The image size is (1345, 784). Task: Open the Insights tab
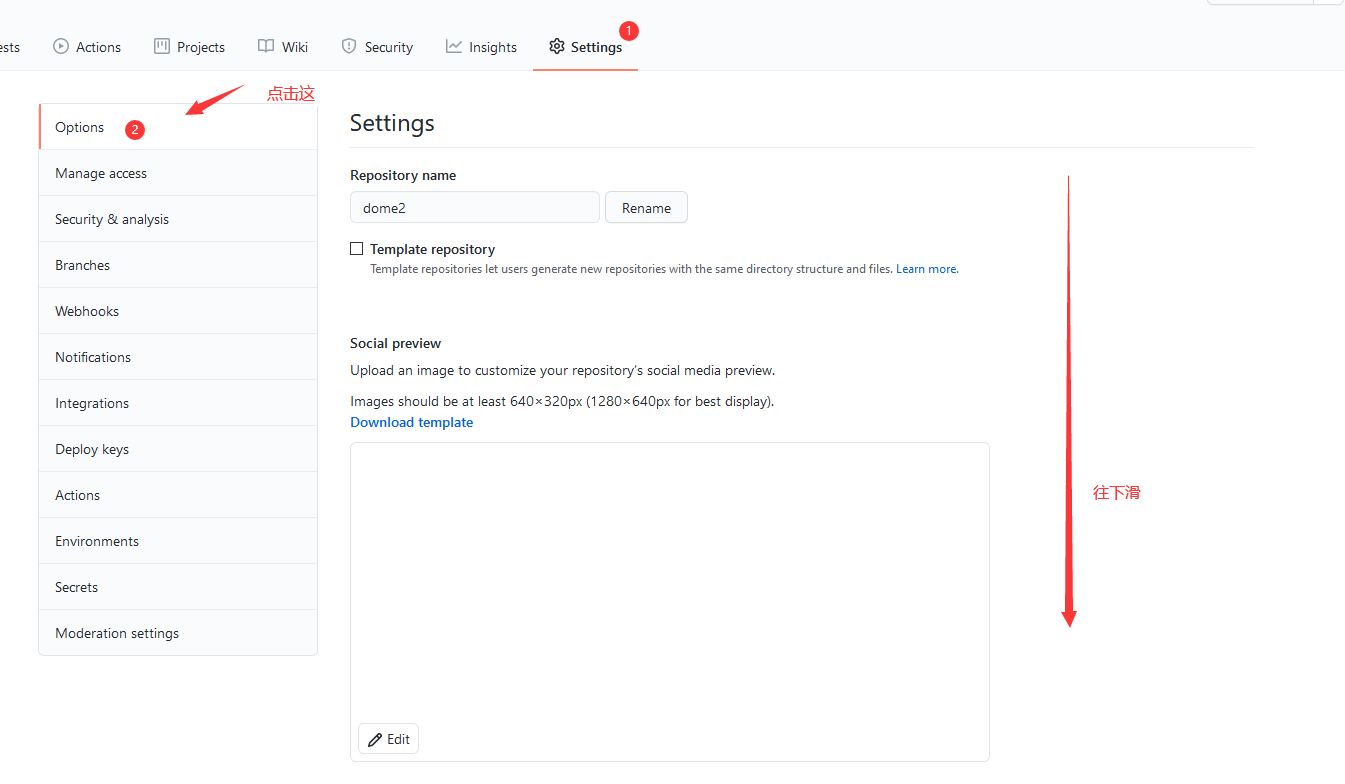[x=481, y=47]
